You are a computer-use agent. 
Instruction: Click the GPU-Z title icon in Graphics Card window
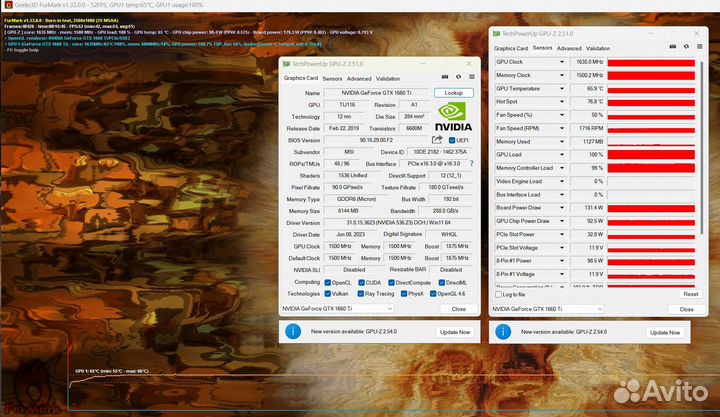pyautogui.click(x=286, y=64)
